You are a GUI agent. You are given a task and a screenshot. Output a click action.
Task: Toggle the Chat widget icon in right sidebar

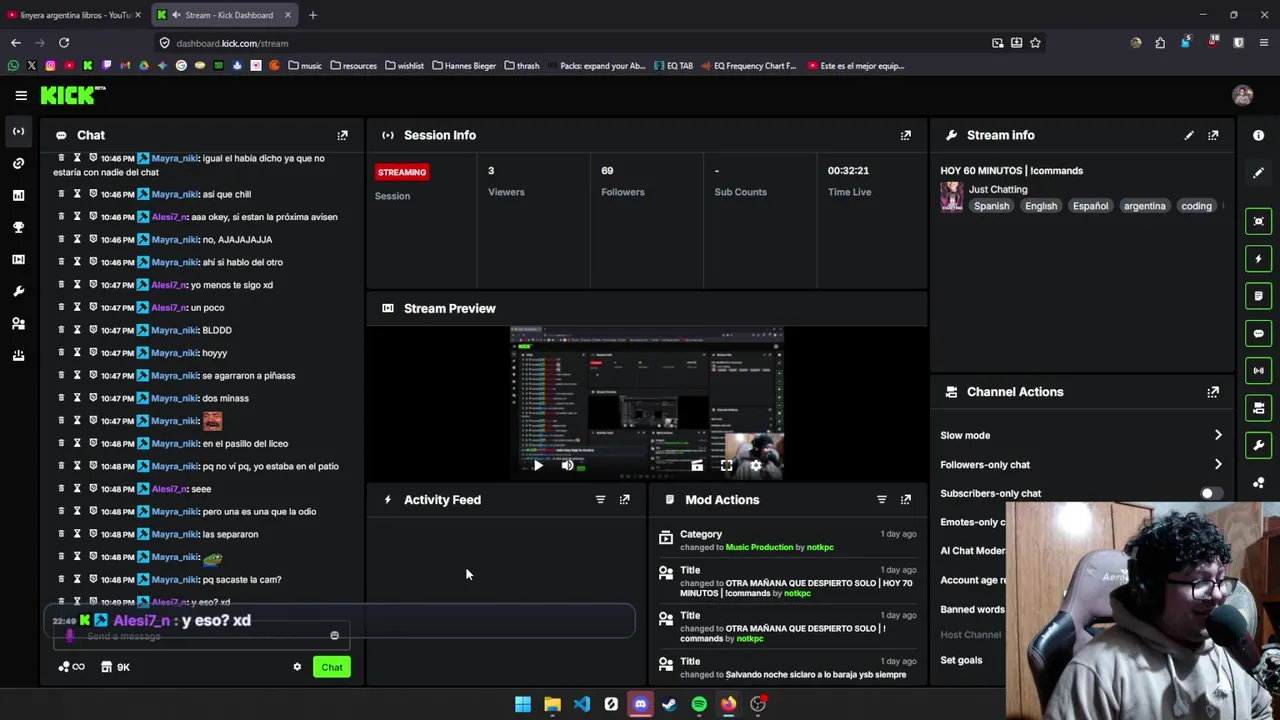click(1259, 333)
